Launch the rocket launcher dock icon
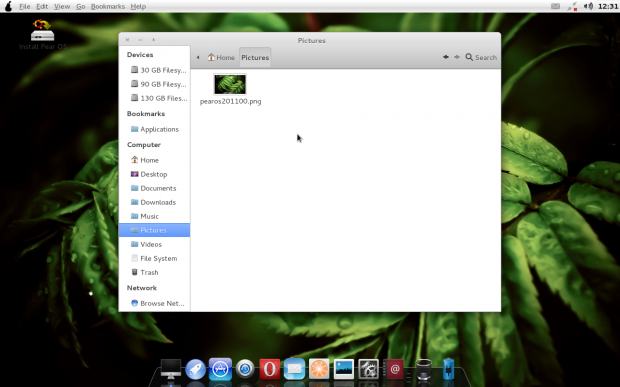Viewport: 620px width, 387px height. (195, 369)
